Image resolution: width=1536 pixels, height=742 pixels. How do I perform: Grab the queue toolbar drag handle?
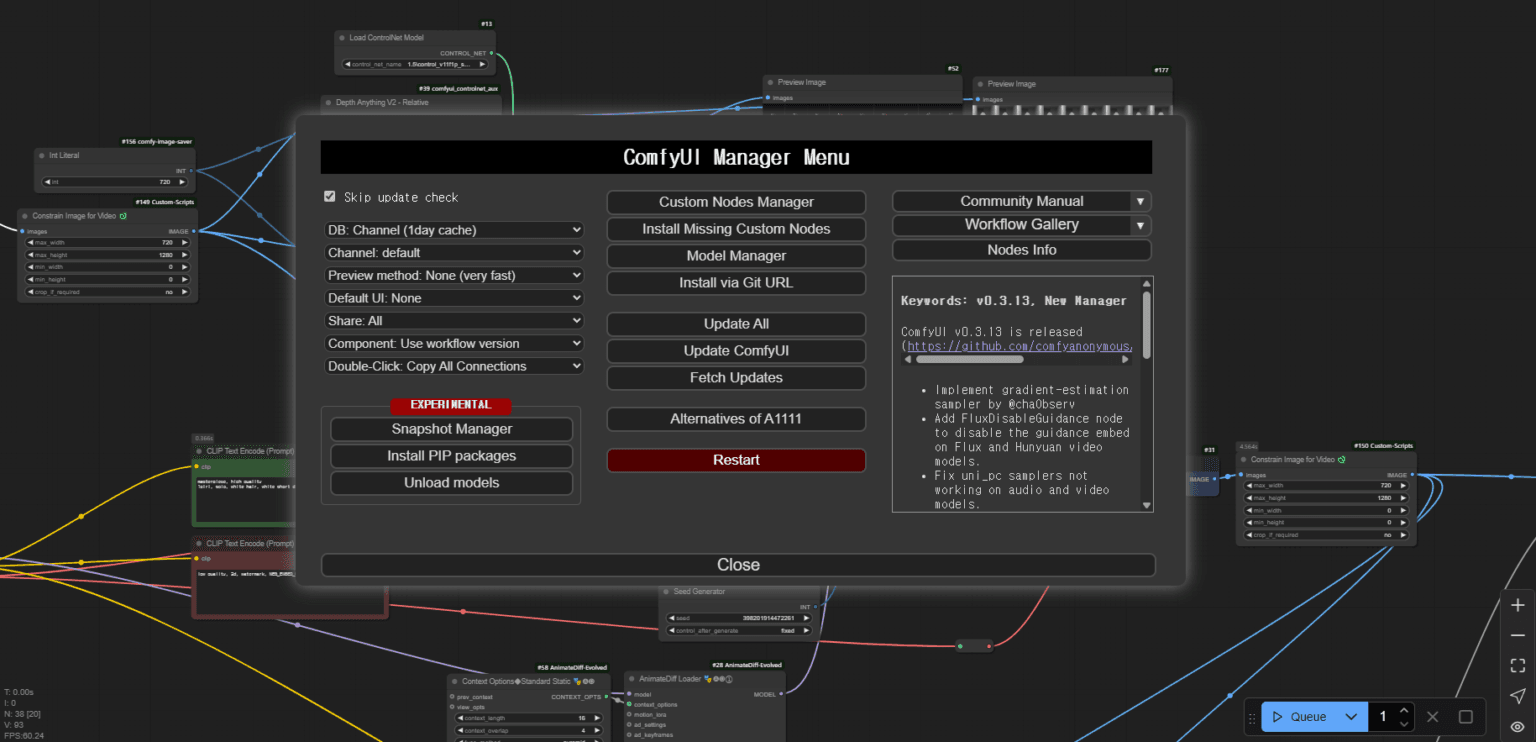(x=1250, y=717)
